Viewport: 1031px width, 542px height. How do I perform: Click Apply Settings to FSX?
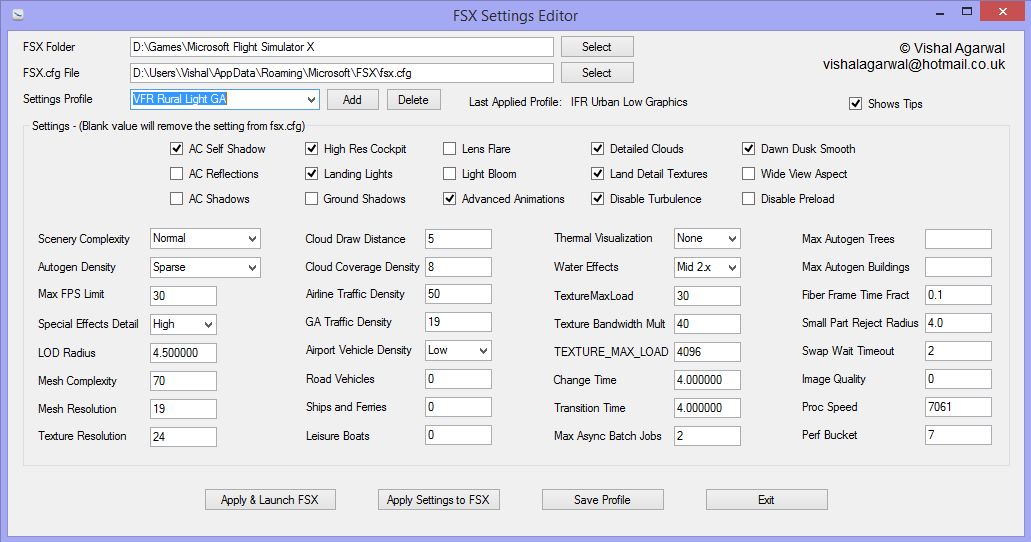click(439, 500)
